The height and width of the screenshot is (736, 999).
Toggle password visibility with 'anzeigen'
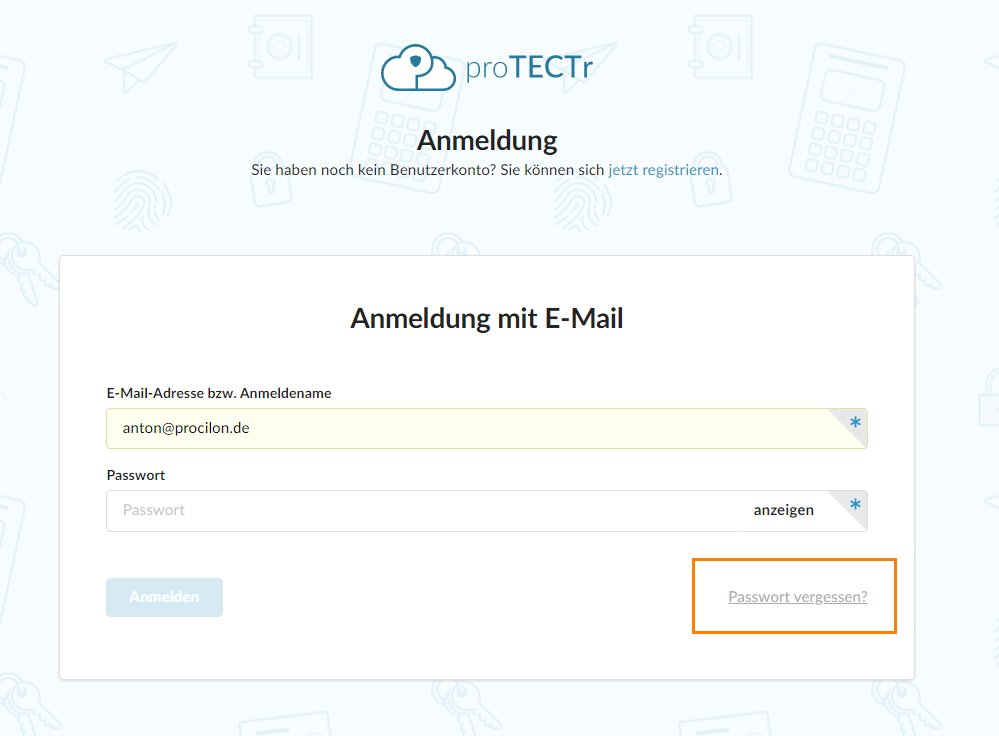(x=783, y=510)
